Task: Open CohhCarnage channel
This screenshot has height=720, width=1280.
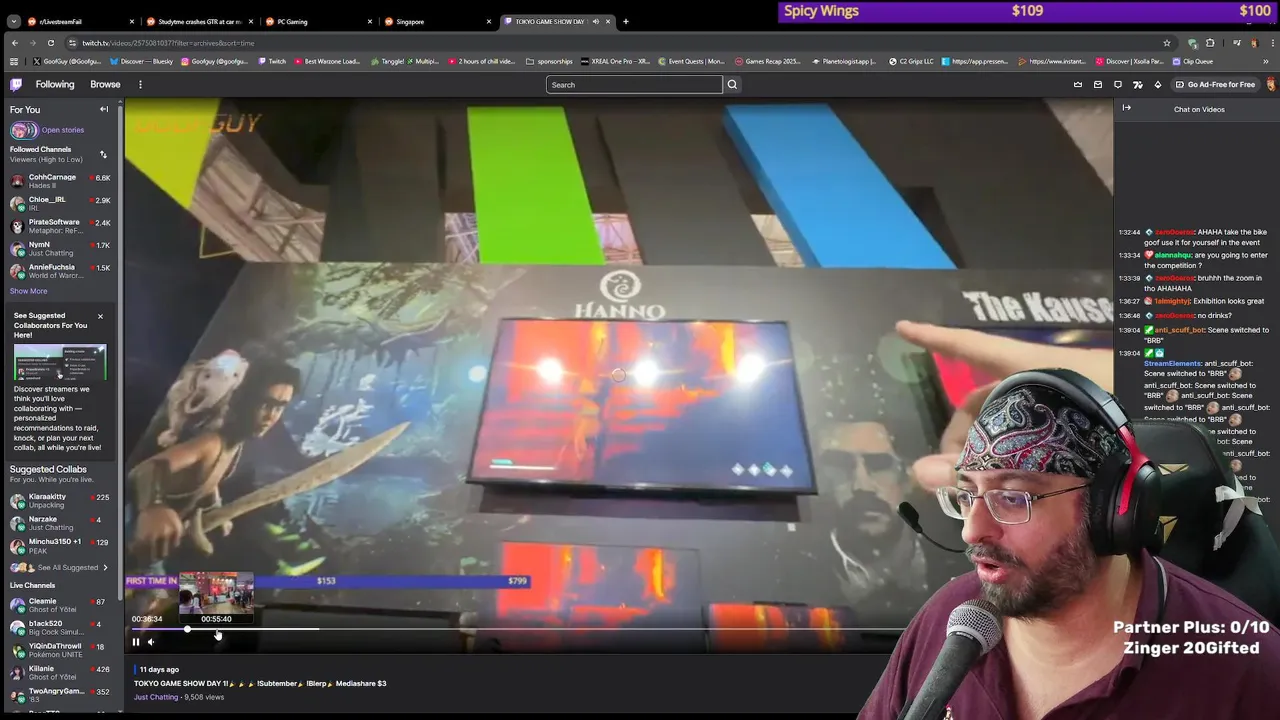Action: coord(60,181)
